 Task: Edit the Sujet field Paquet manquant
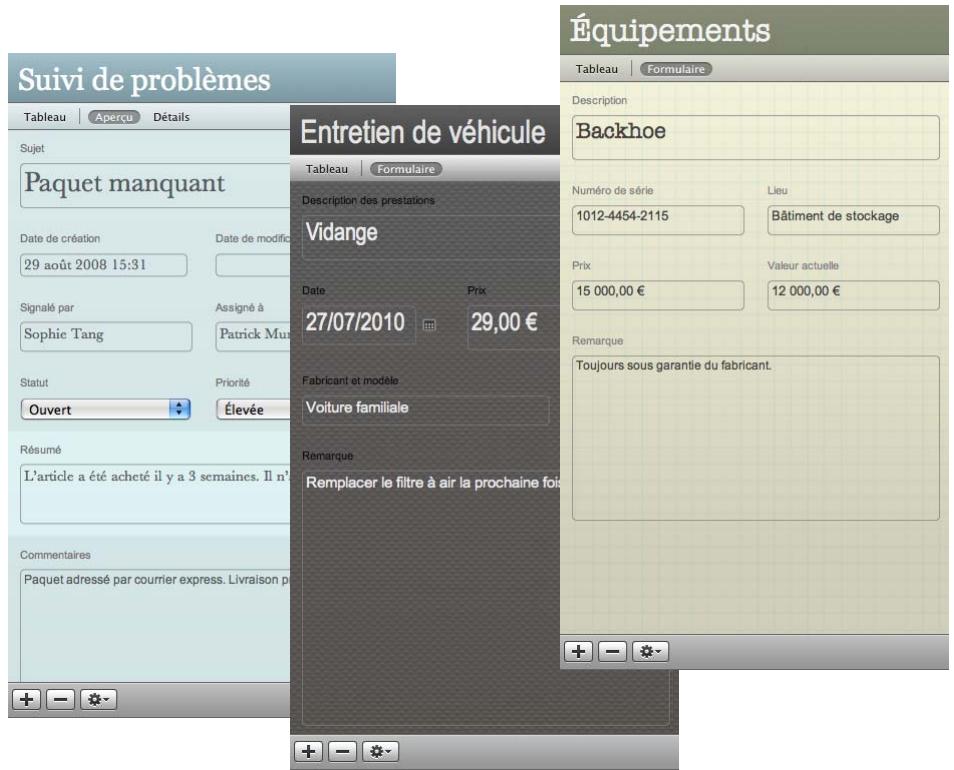(155, 185)
